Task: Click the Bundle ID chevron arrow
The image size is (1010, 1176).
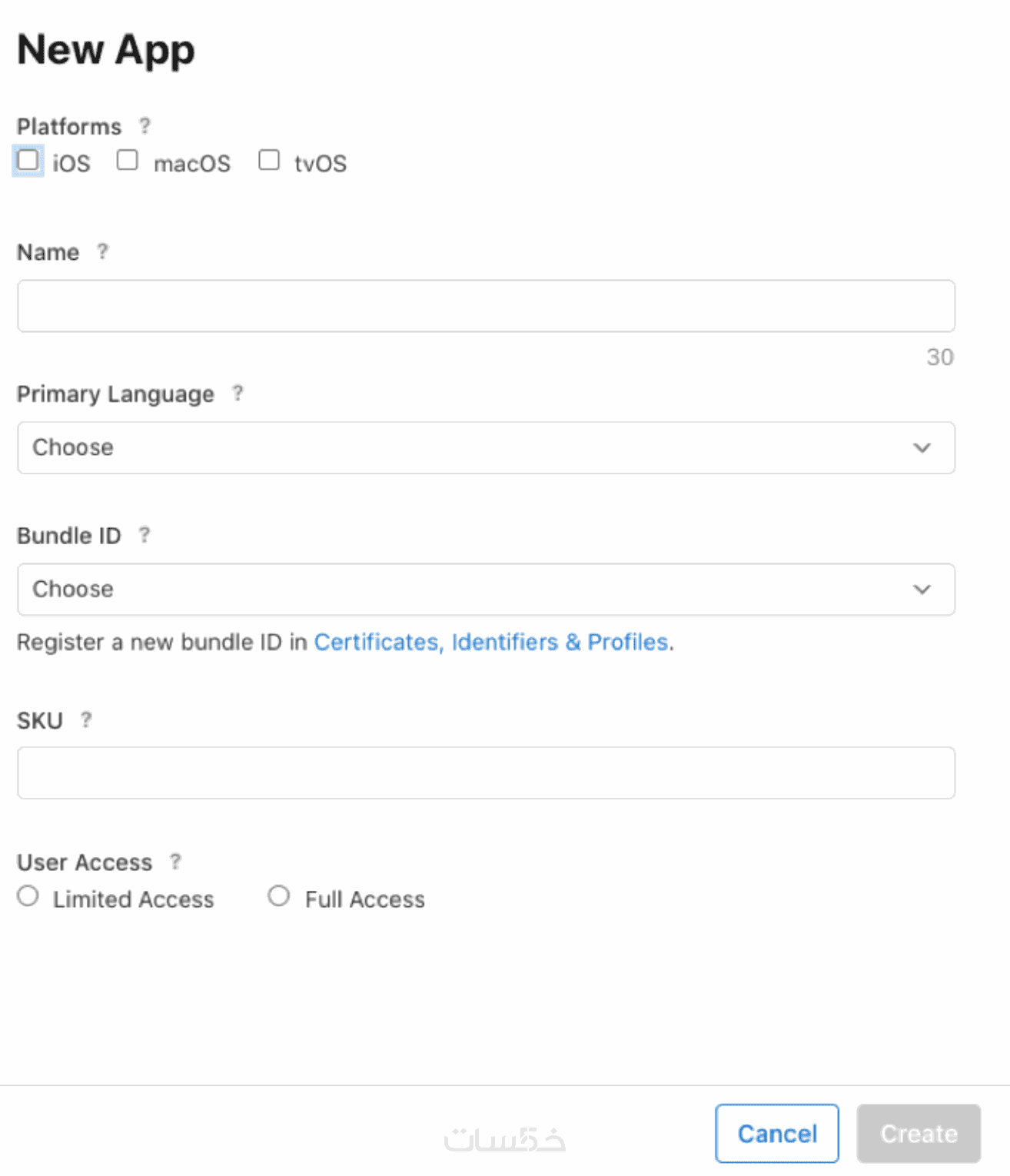Action: pyautogui.click(x=922, y=590)
